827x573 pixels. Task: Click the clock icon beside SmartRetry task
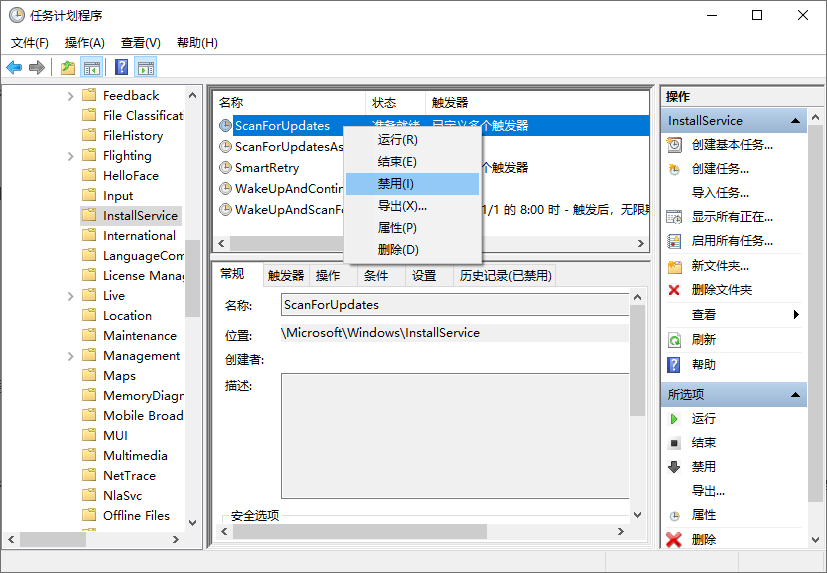tap(225, 168)
